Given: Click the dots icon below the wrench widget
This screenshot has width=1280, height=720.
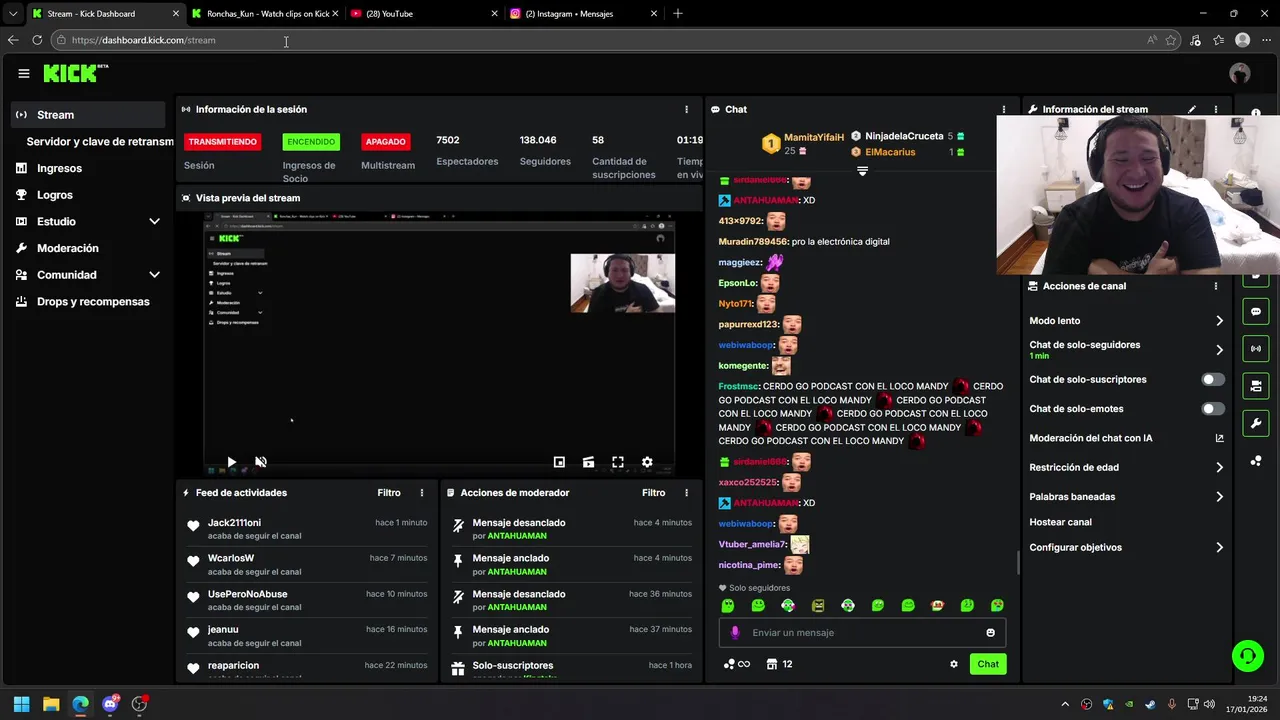Looking at the screenshot, I should pos(1256,461).
